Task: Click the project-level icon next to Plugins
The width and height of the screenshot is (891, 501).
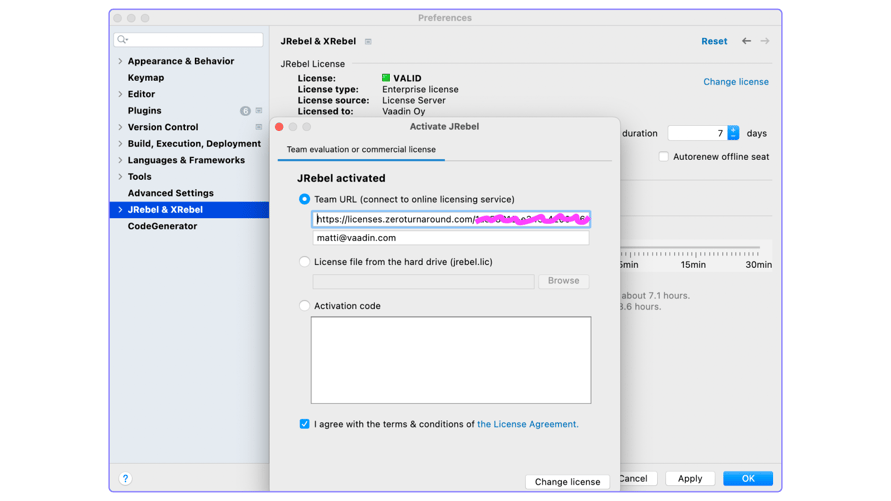Action: (x=259, y=110)
